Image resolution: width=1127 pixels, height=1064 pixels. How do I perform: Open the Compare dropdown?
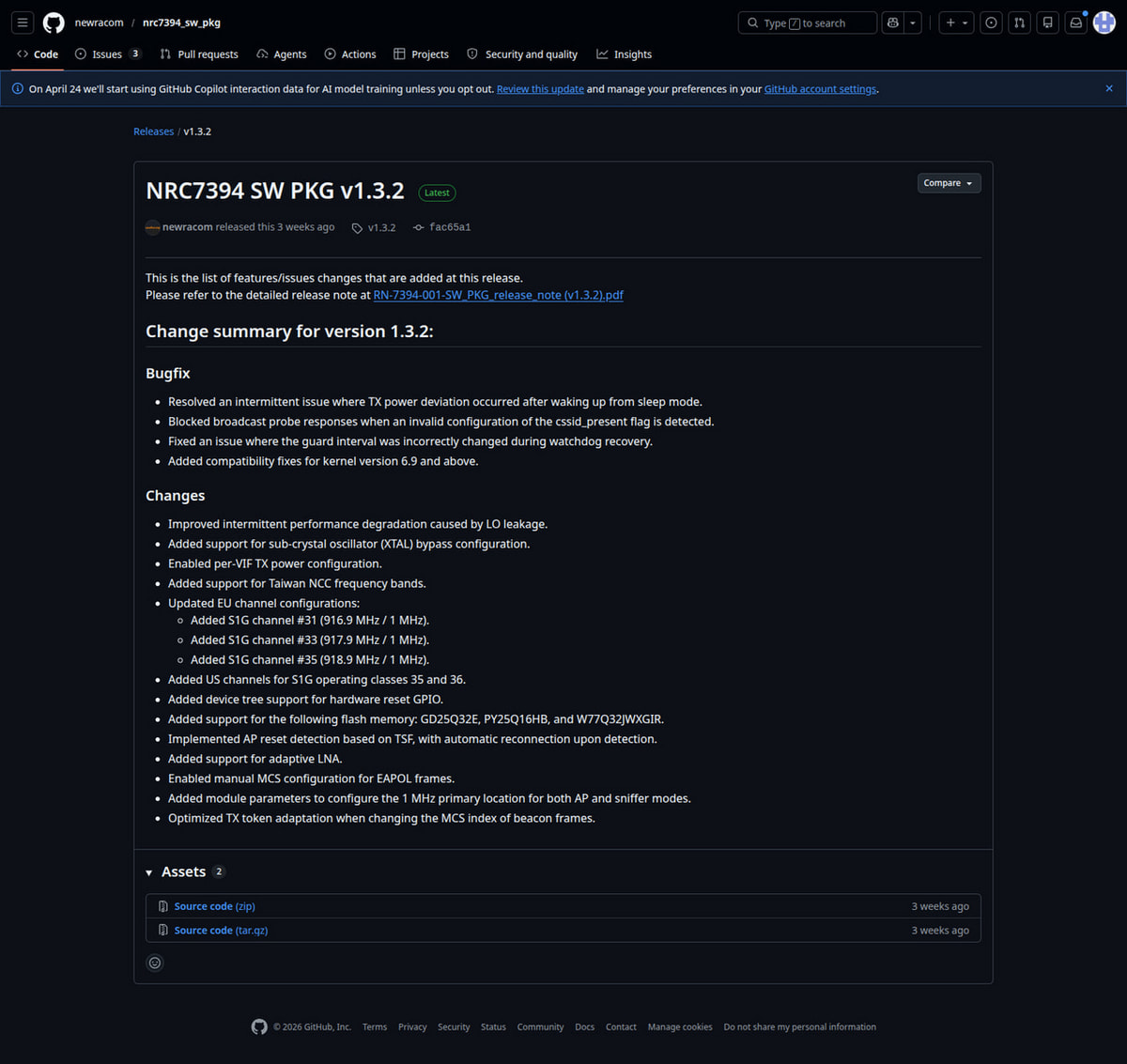click(x=949, y=183)
